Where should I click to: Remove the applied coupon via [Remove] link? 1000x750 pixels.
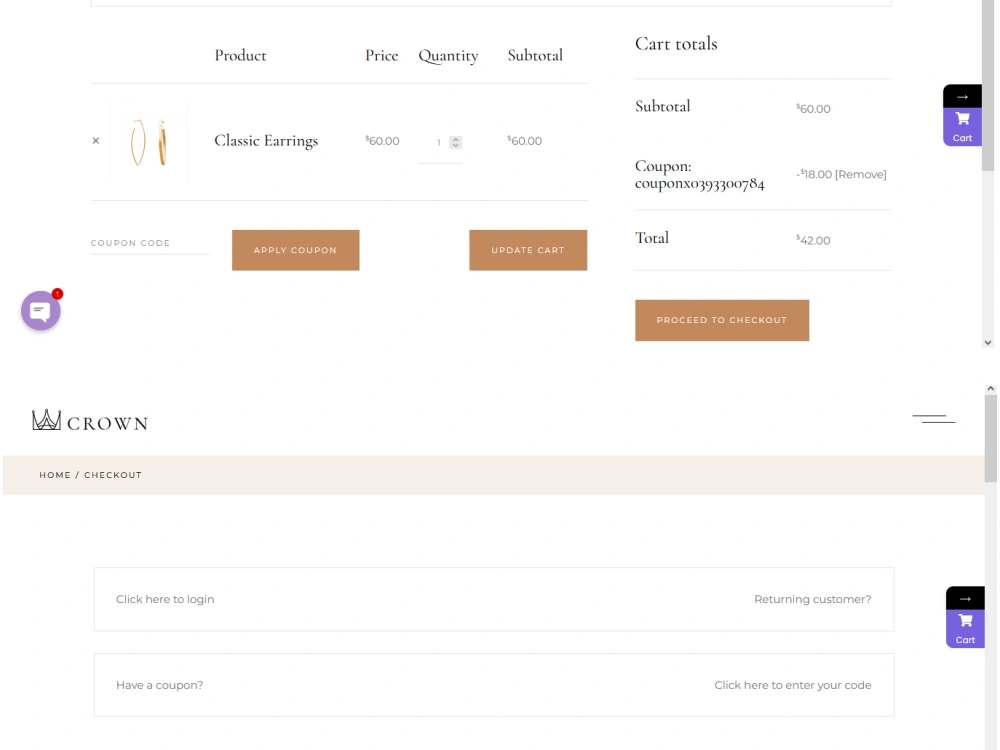coord(860,174)
